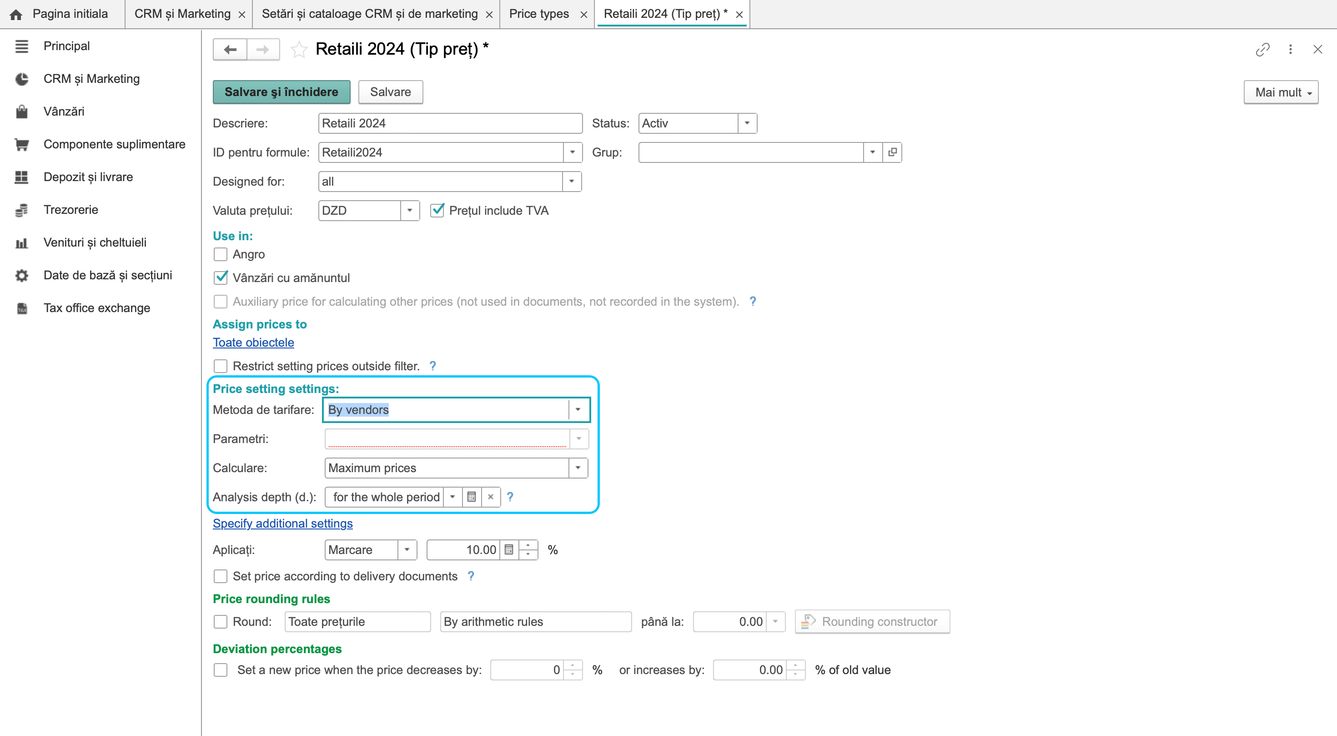Screen dimensions: 1337x736
Task: Toggle Prețul include TVA checkbox
Action: coord(437,210)
